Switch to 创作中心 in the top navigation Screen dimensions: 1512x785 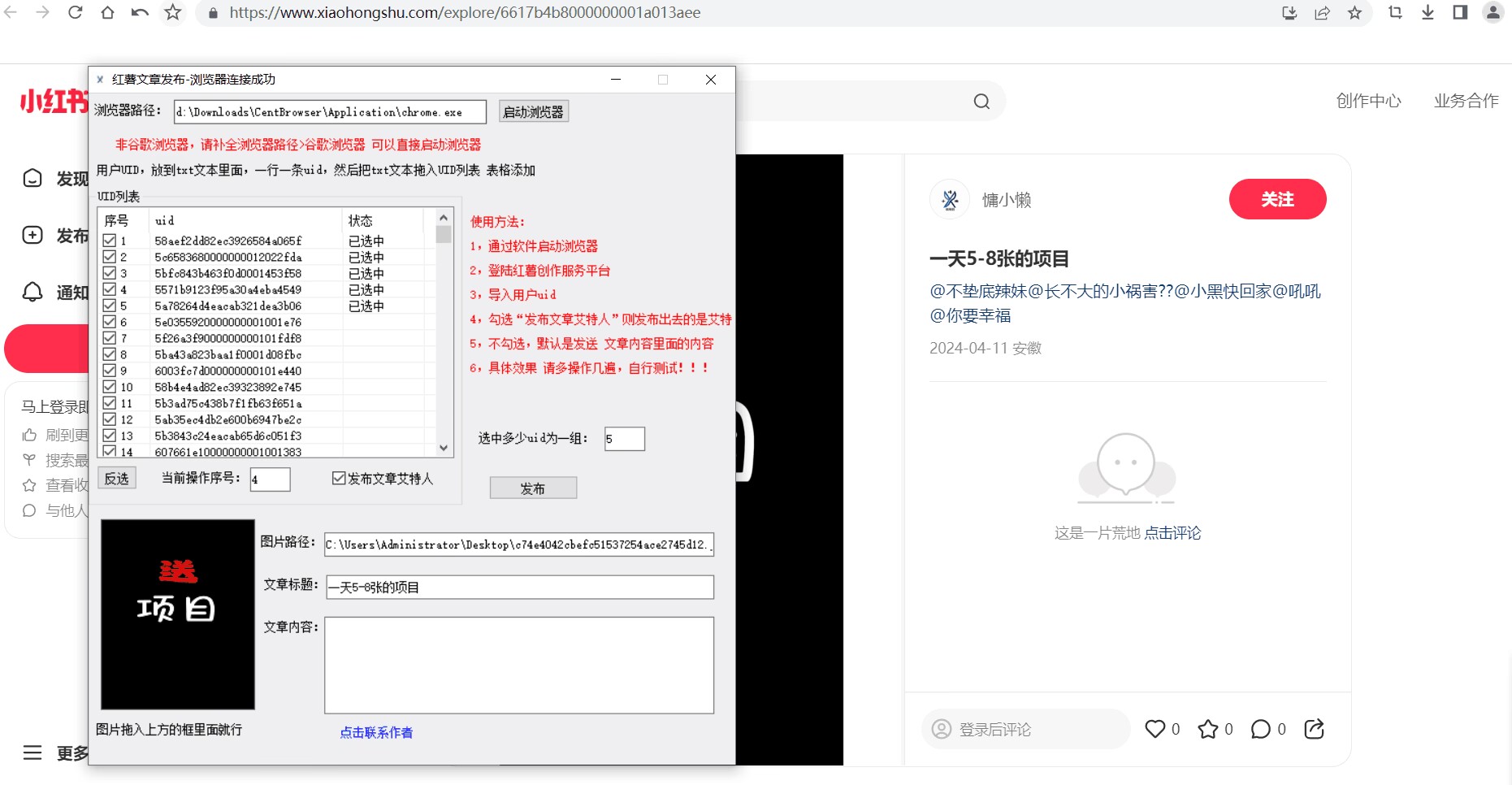(x=1367, y=101)
